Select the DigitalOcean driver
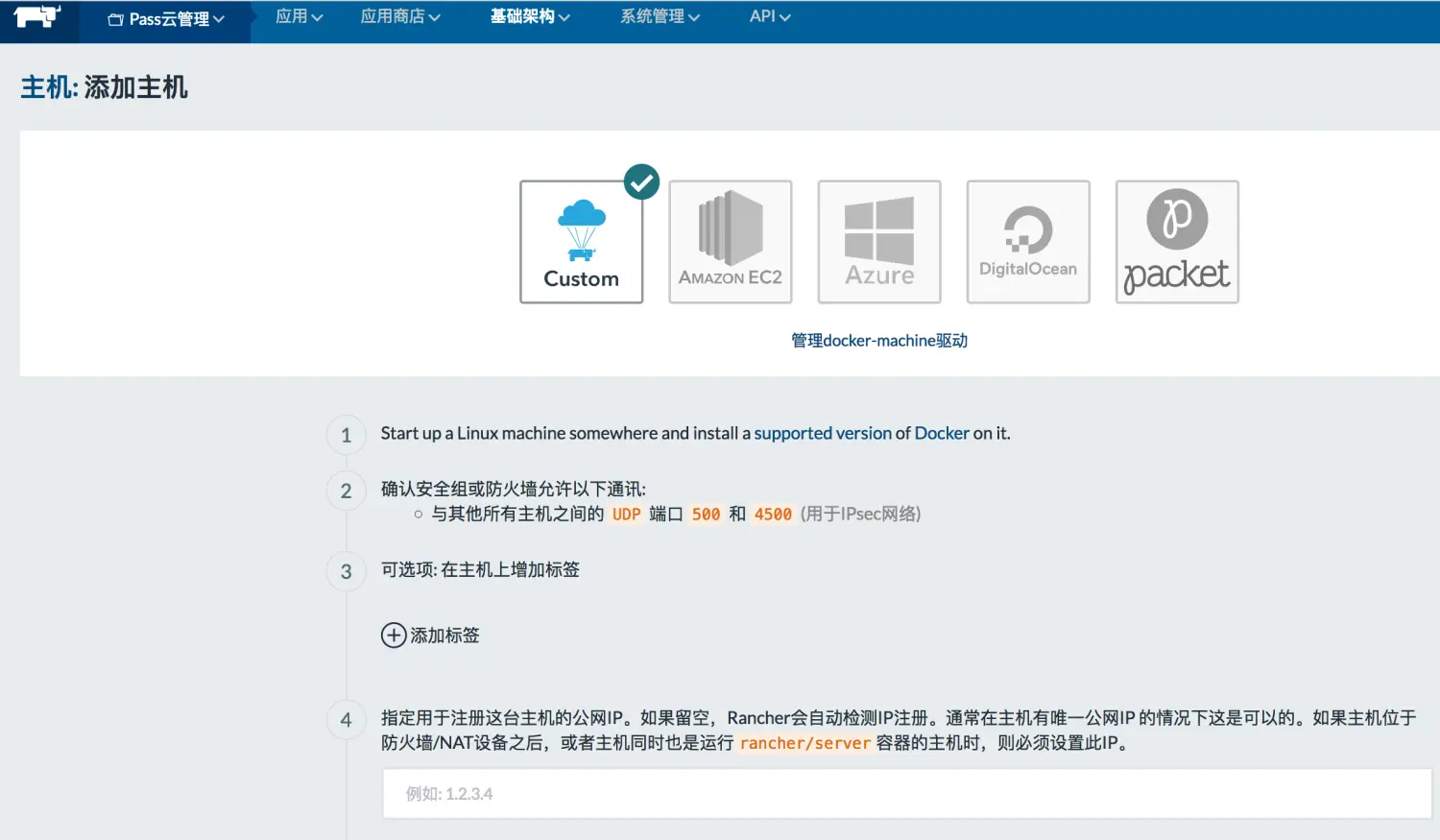1440x840 pixels. click(x=1028, y=242)
